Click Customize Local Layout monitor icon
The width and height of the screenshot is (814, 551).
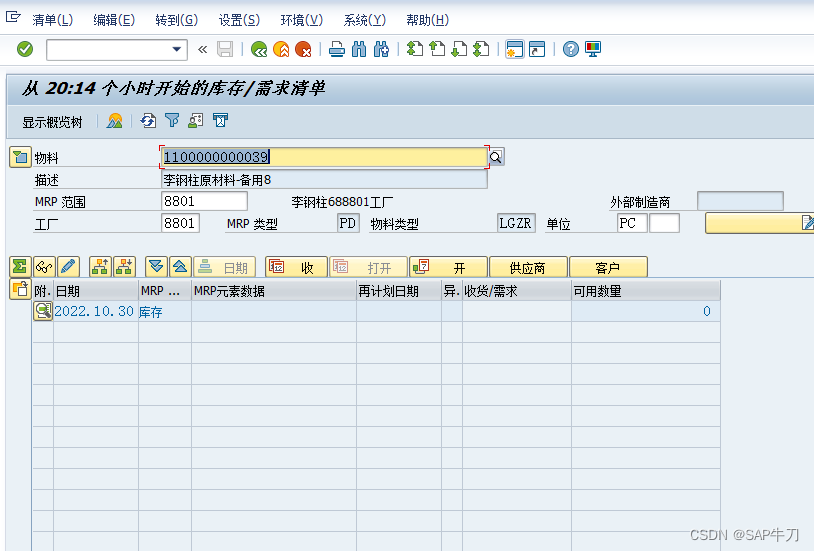coord(593,49)
